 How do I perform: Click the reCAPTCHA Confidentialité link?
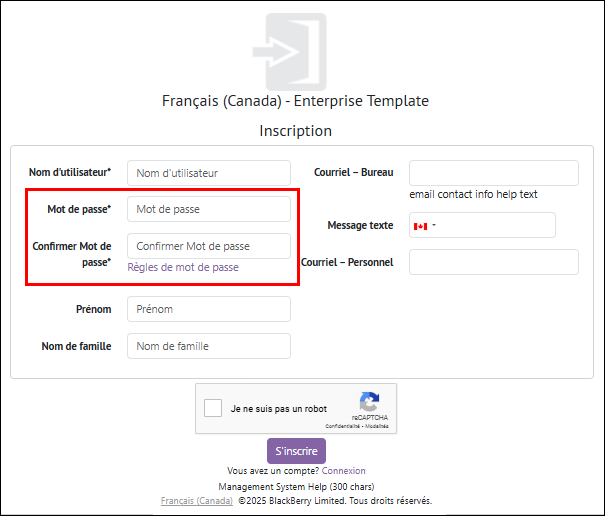pos(343,426)
